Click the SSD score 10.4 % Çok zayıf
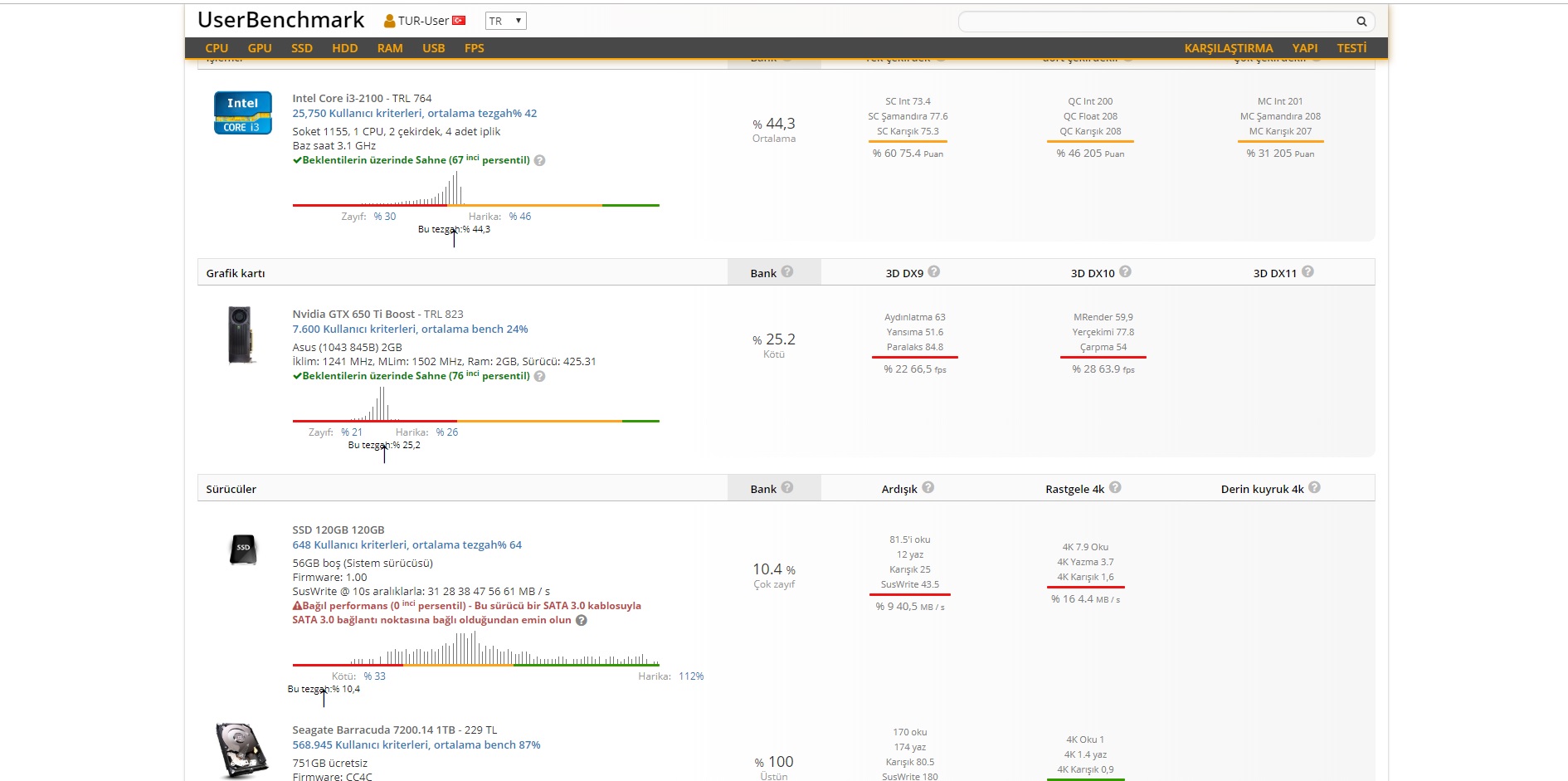 [x=774, y=575]
